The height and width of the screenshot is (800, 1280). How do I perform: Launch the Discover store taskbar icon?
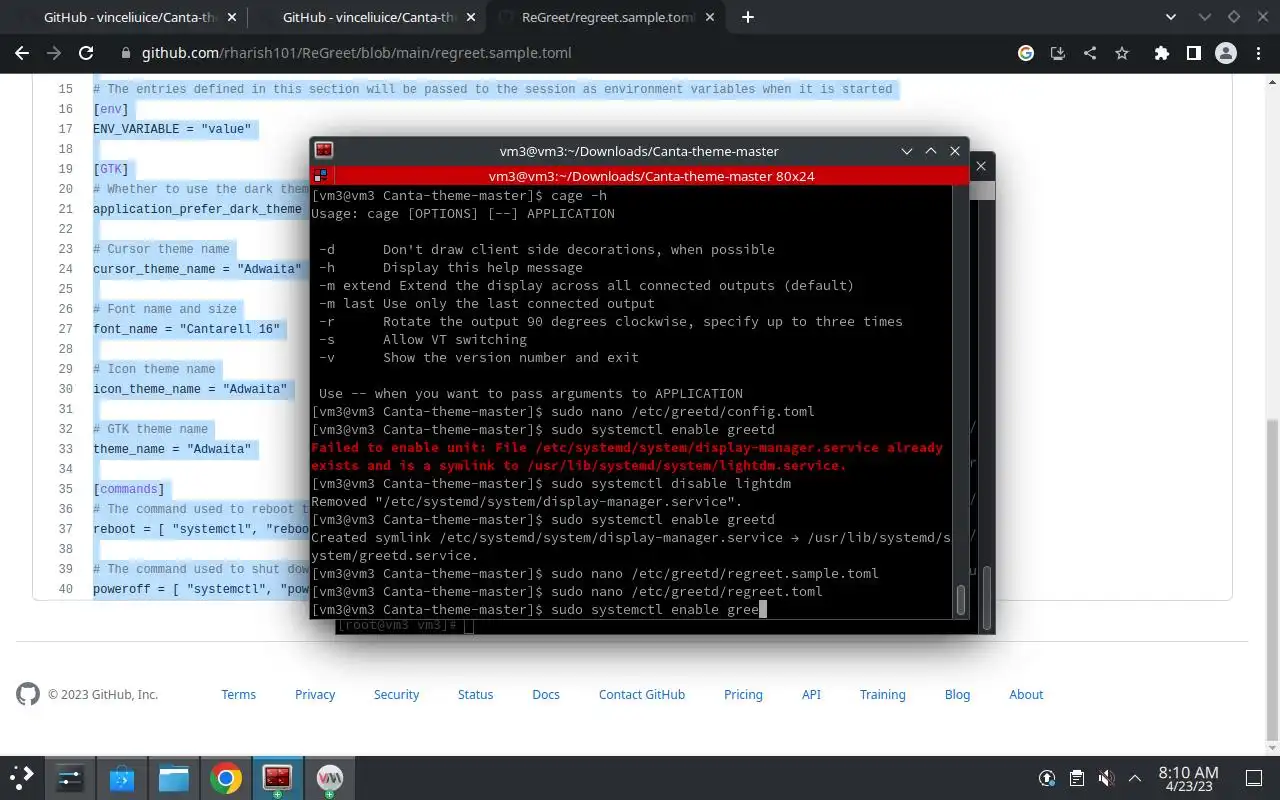pyautogui.click(x=122, y=777)
